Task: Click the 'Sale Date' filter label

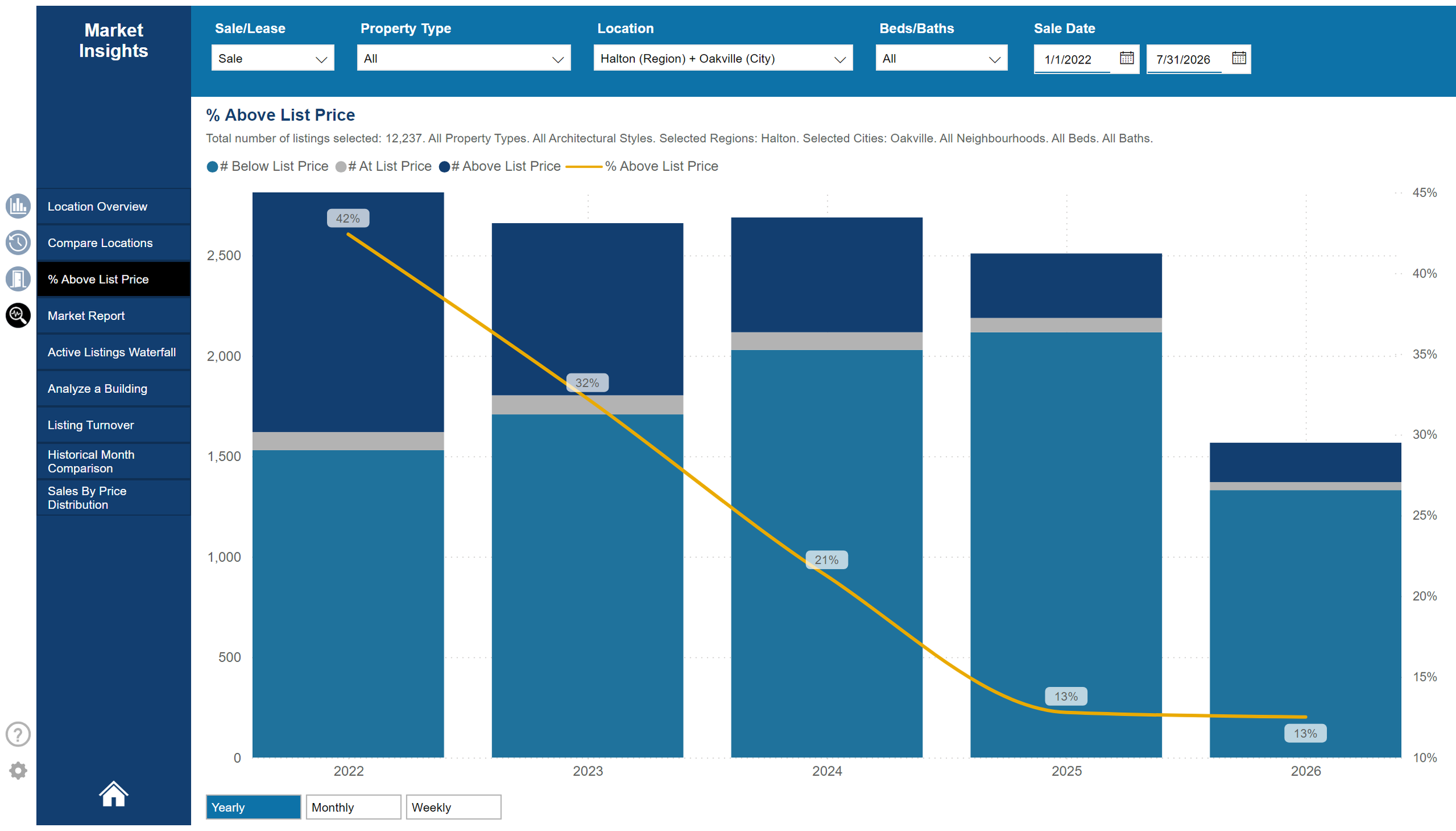Action: [1064, 28]
